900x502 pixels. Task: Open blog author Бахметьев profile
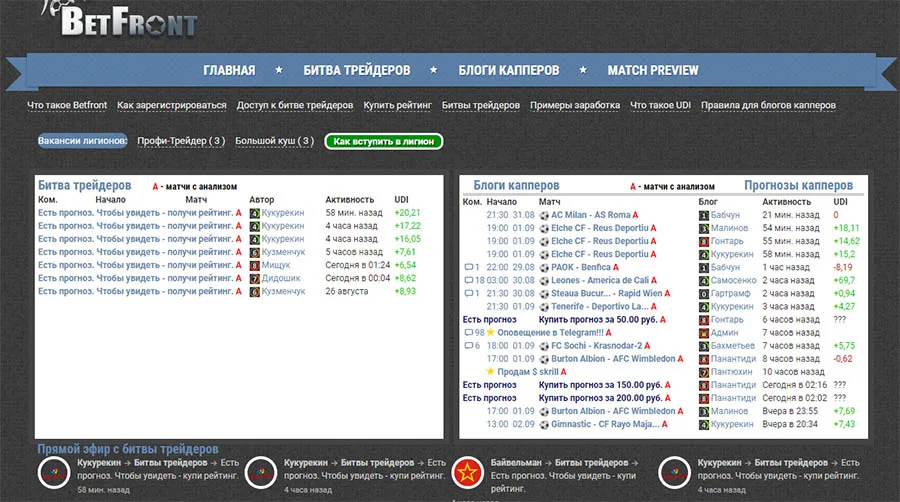click(x=732, y=346)
